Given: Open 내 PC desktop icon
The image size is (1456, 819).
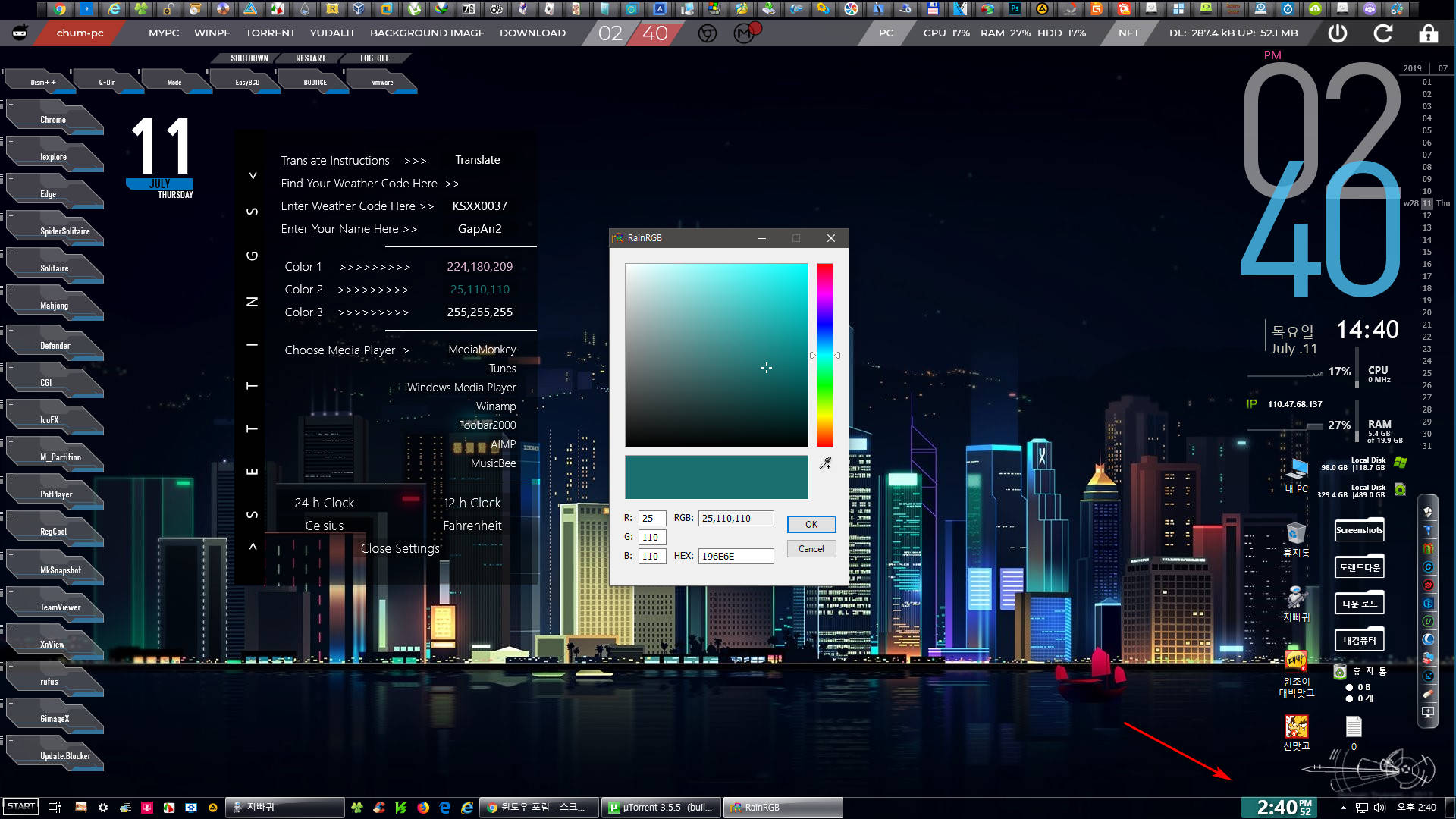Looking at the screenshot, I should coord(1296,475).
